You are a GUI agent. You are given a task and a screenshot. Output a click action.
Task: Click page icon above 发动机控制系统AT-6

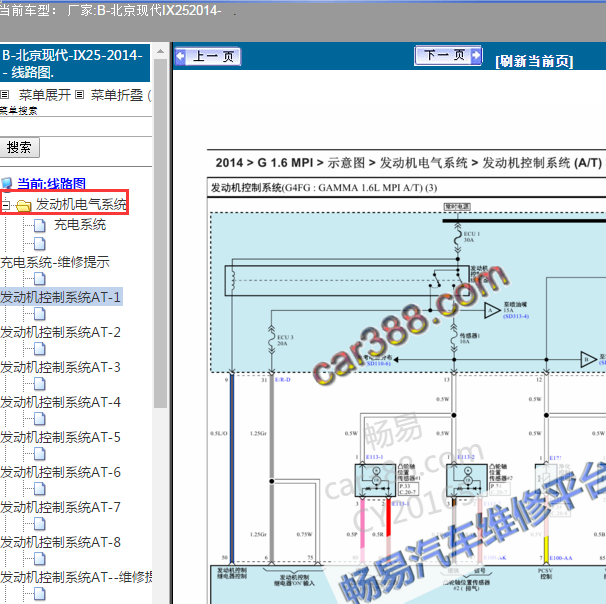click(40, 454)
